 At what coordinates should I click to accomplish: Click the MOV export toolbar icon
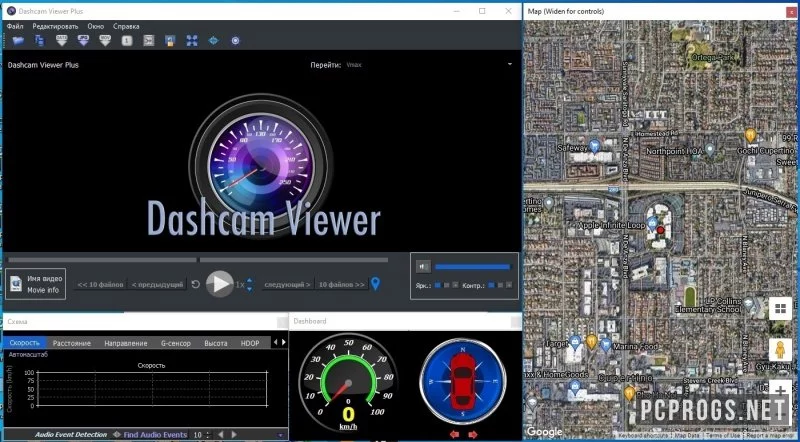[x=105, y=41]
